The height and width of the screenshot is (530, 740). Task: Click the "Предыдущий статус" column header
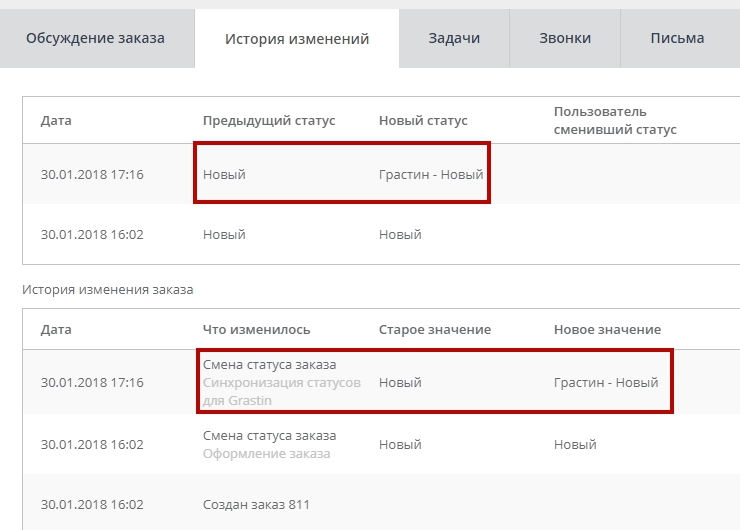(269, 121)
